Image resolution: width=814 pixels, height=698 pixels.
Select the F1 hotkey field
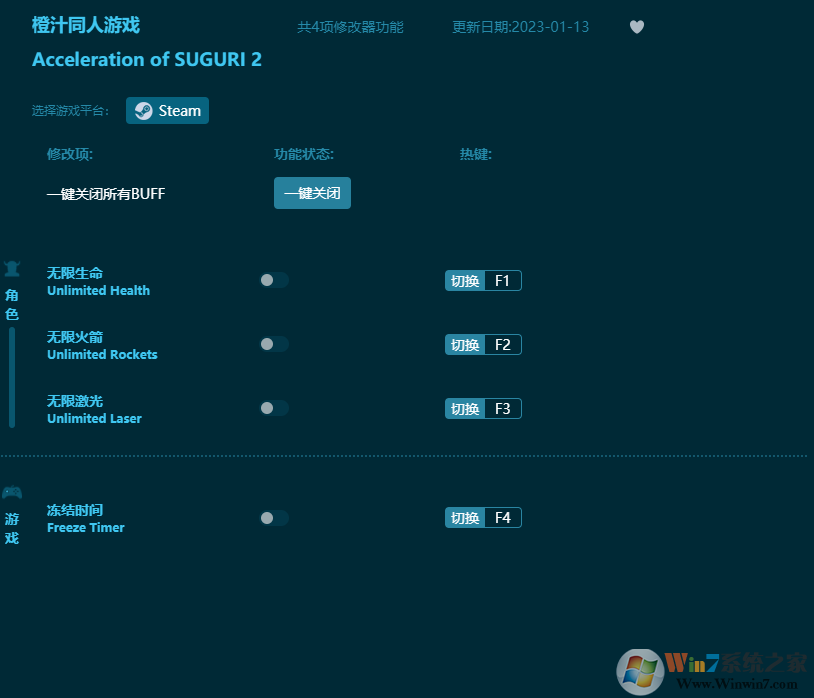pyautogui.click(x=503, y=281)
